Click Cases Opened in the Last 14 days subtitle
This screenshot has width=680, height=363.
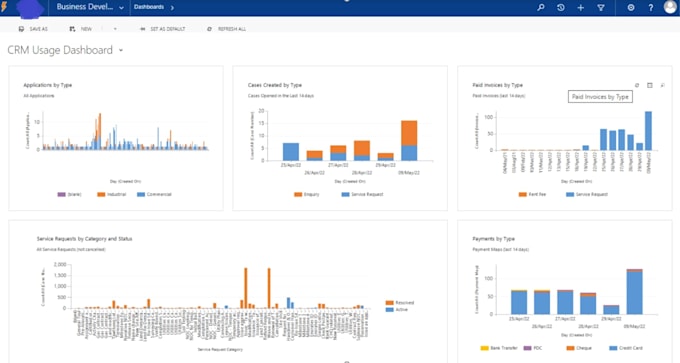coord(281,96)
